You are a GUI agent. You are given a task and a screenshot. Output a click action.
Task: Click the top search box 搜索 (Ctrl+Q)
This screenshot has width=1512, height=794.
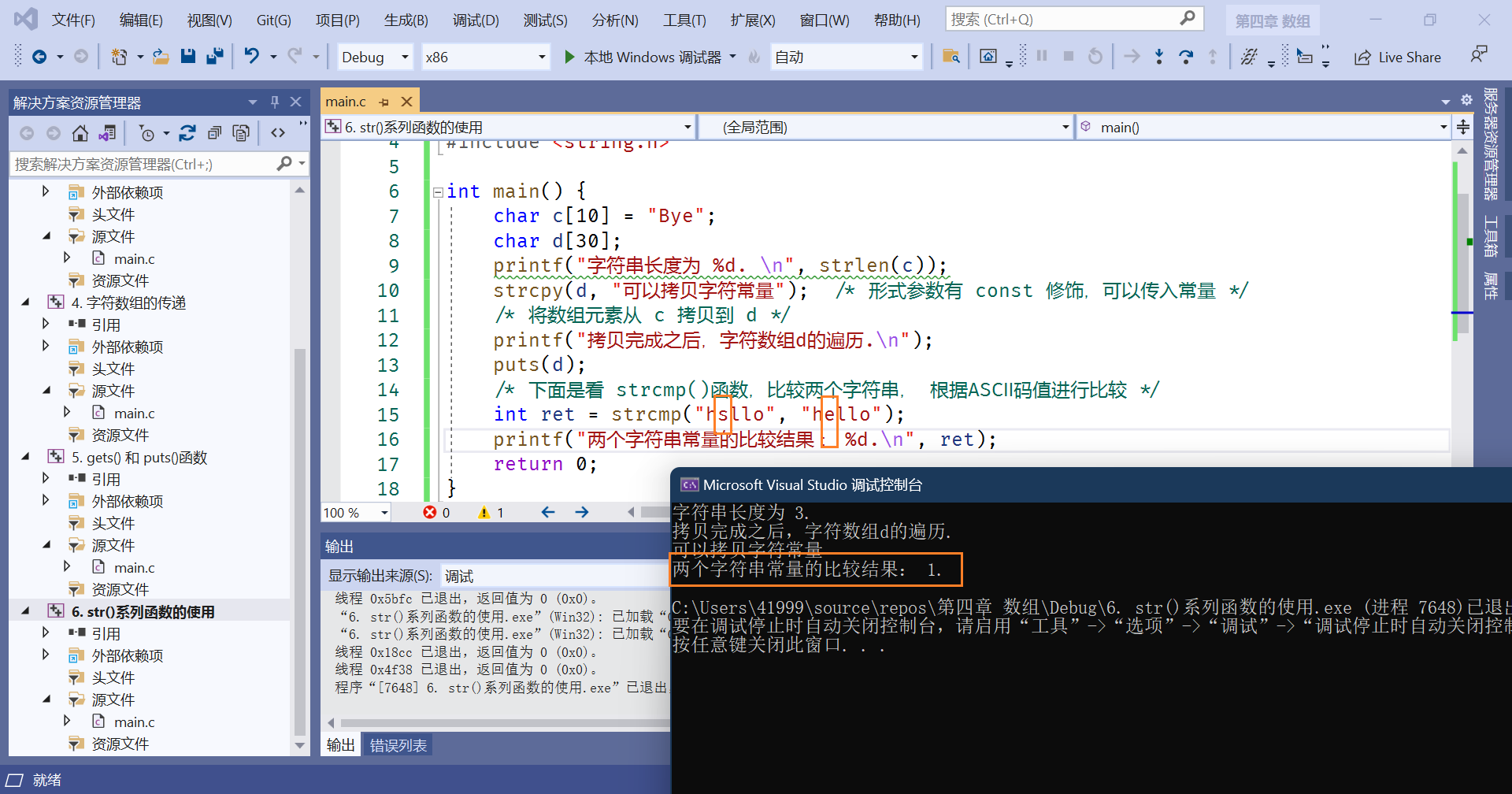pyautogui.click(x=1074, y=19)
